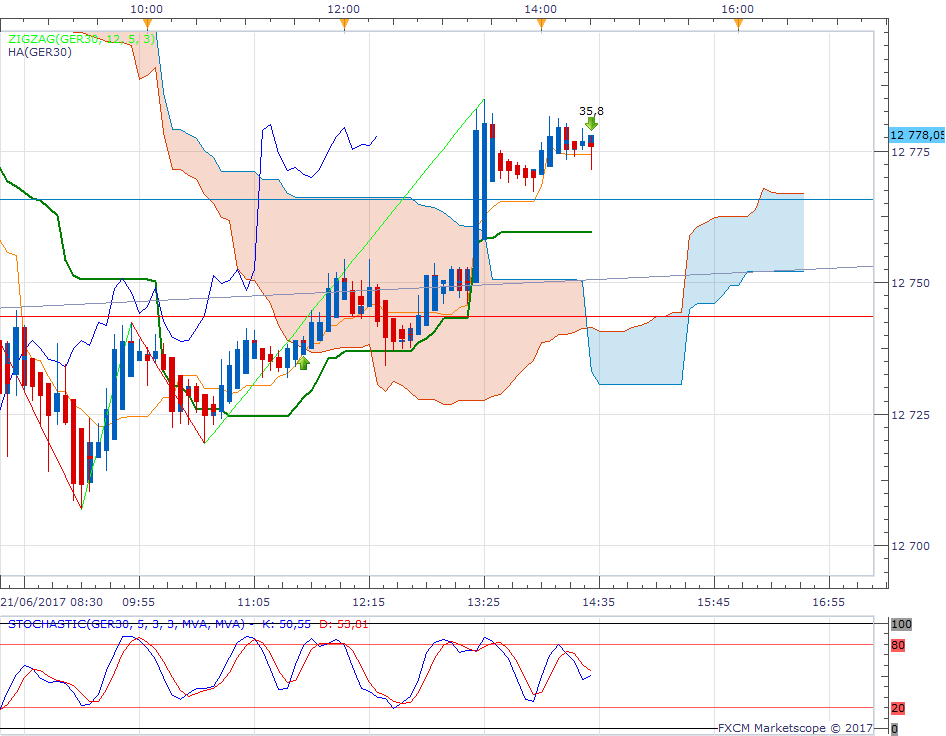Click the 12 700 price axis label

[910, 546]
